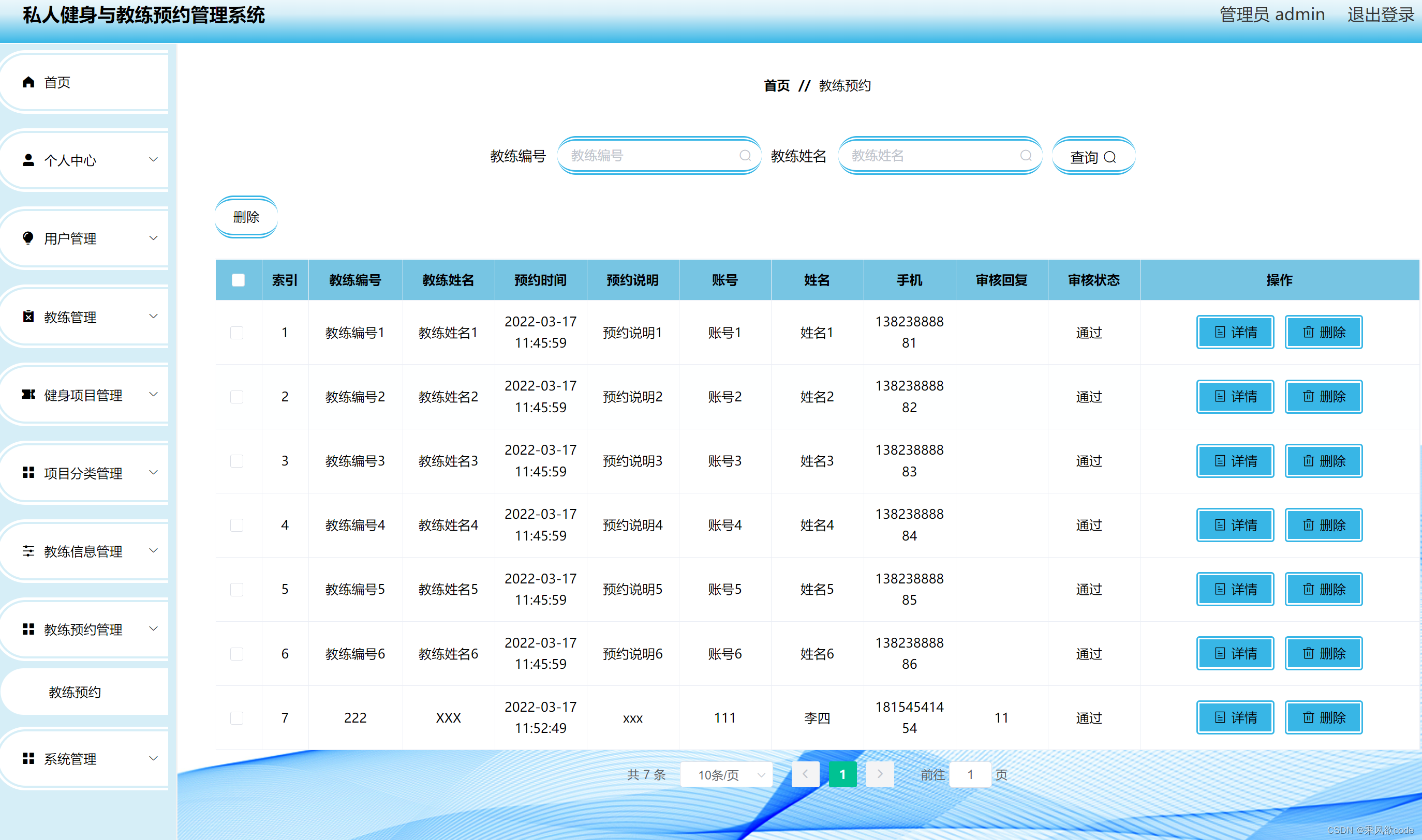Screen dimensions: 1422x840
Task: Click the clipboard icon beside 教练管理
Action: click(28, 317)
